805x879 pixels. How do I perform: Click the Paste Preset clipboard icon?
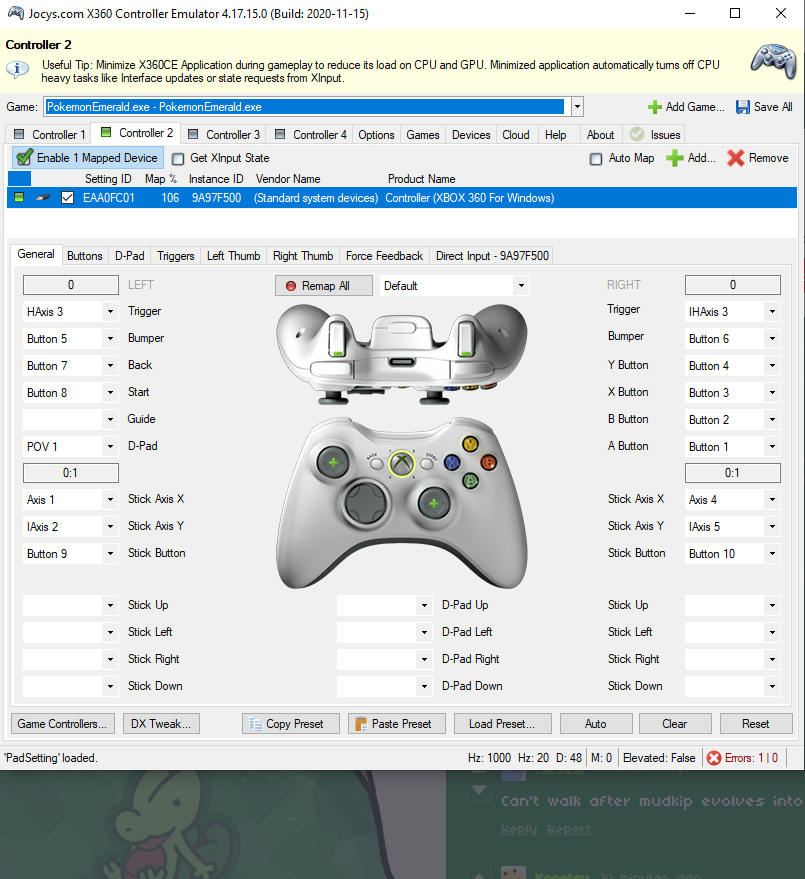coord(361,724)
